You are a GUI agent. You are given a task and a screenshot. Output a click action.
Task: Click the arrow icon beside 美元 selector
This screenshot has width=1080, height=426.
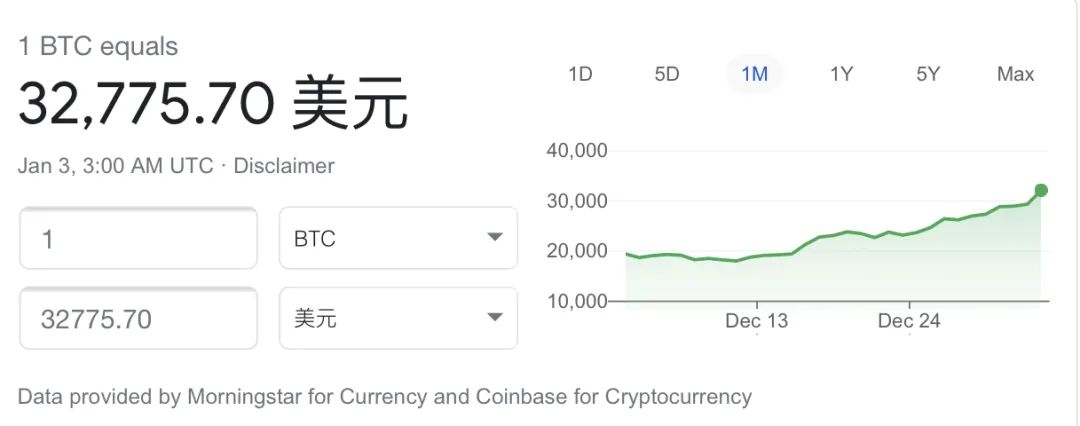pyautogui.click(x=495, y=318)
